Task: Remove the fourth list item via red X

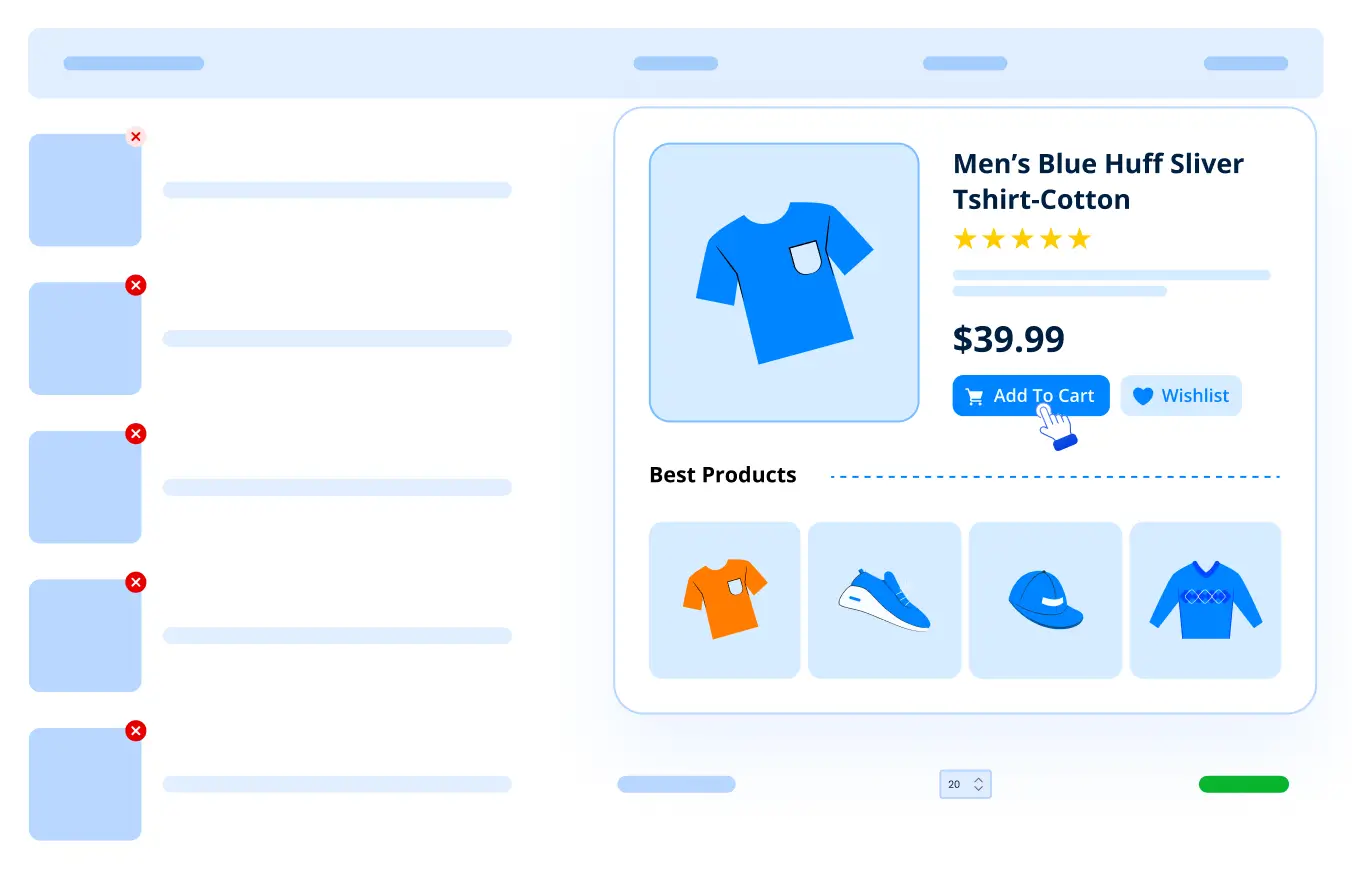Action: (x=136, y=582)
